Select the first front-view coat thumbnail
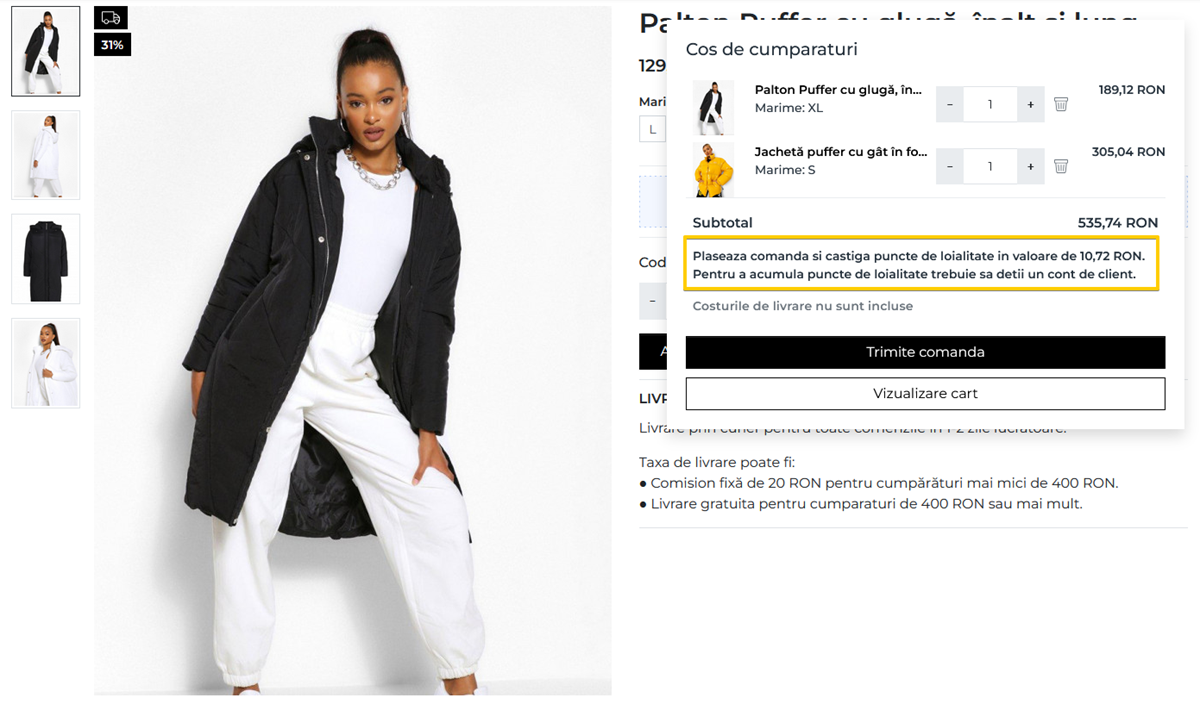The height and width of the screenshot is (704, 1200). pos(46,51)
